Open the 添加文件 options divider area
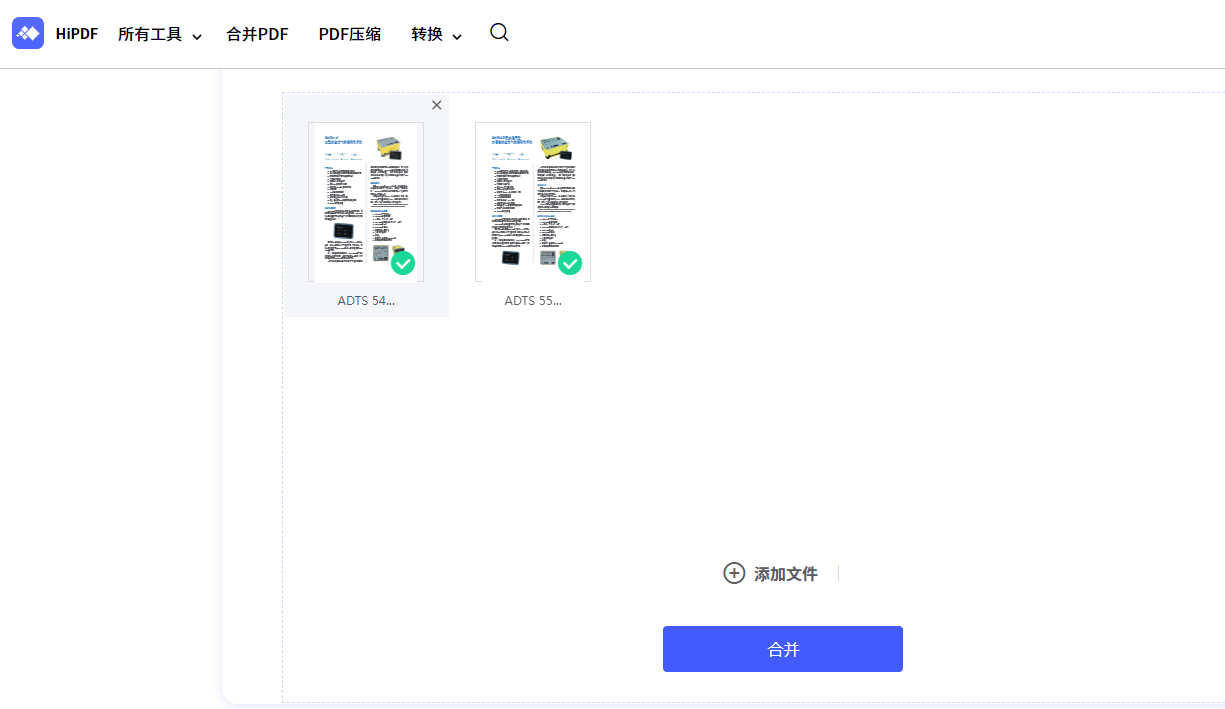This screenshot has height=709, width=1225. click(838, 573)
